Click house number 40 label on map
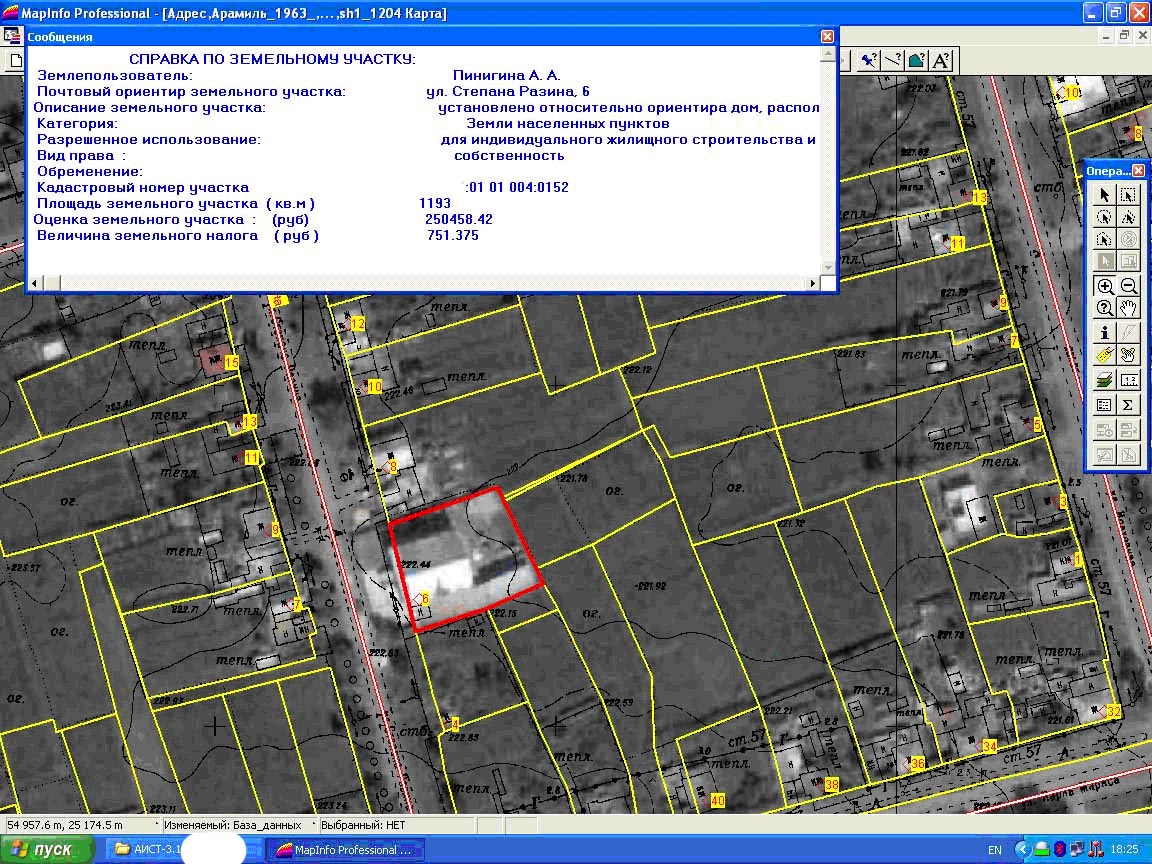Screen dimensions: 1152x864 (718, 801)
